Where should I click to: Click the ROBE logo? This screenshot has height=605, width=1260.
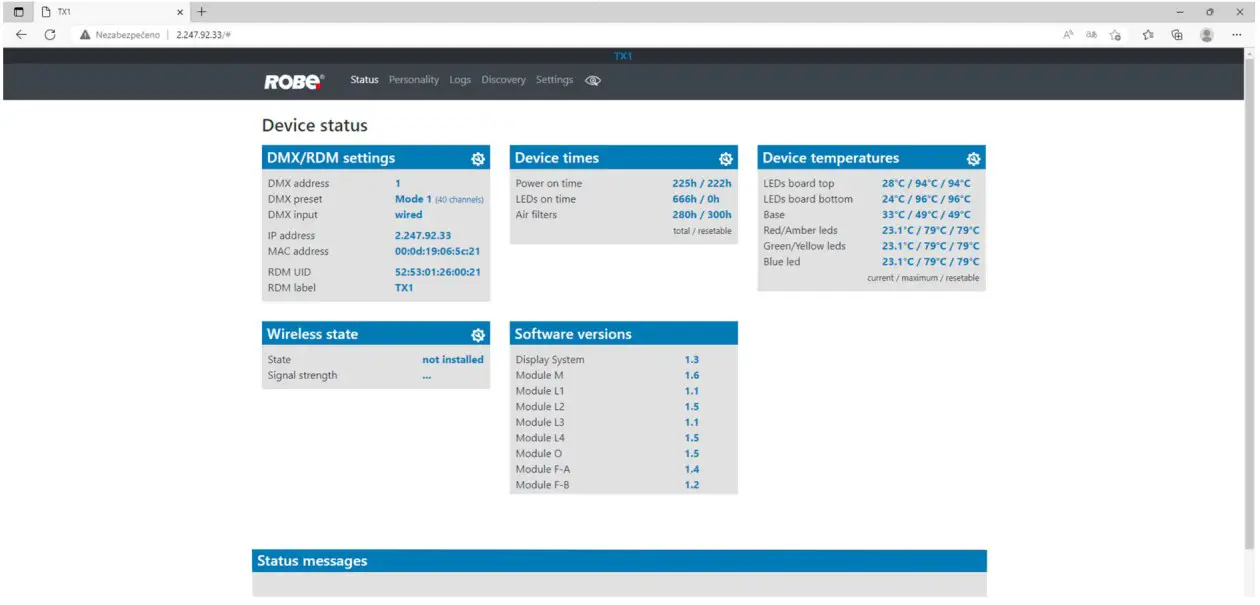(293, 81)
